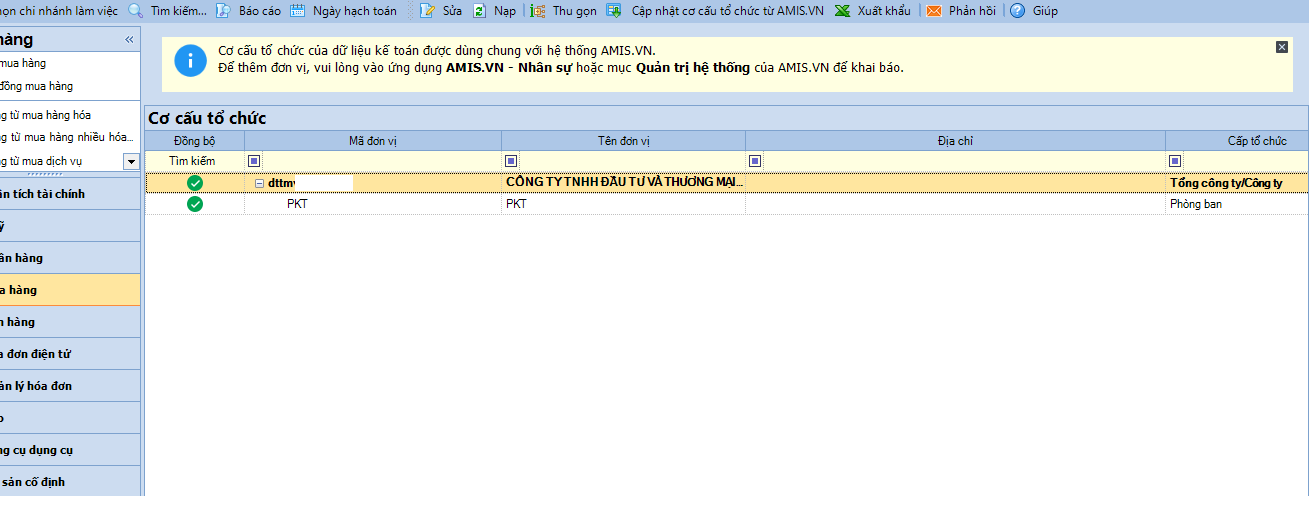Viewport: 1309px width, 531px height.
Task: Open the tích tài chính sidebar section
Action: pyautogui.click(x=70, y=194)
